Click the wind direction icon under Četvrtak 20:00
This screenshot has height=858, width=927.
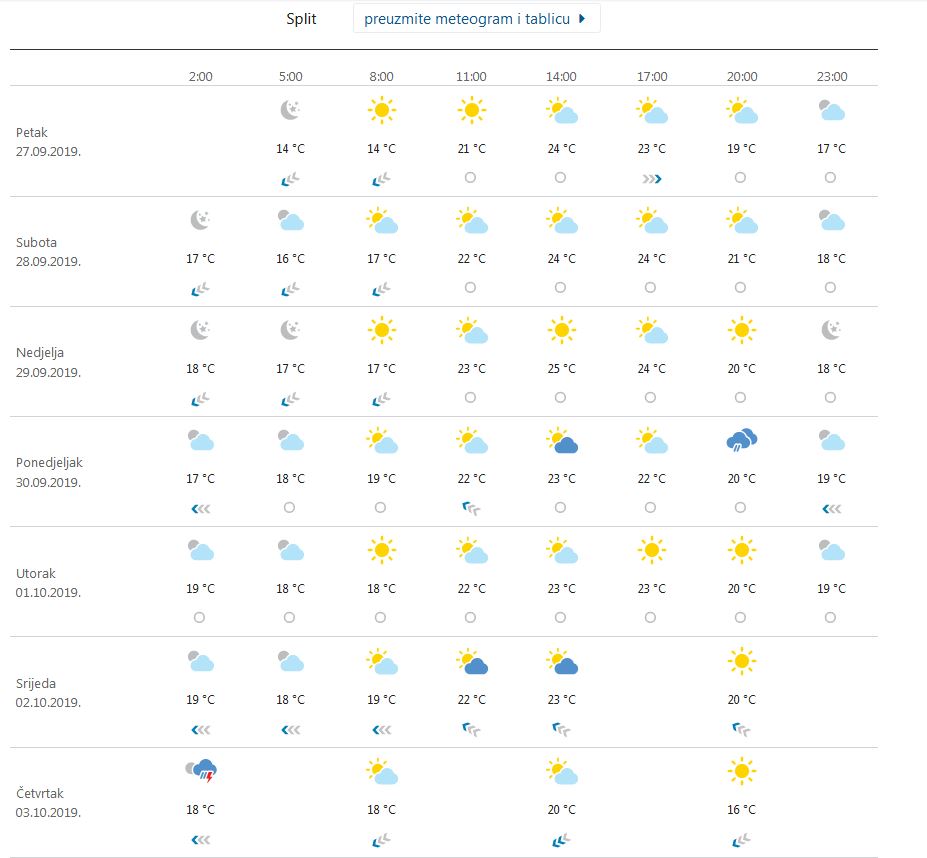[x=740, y=838]
